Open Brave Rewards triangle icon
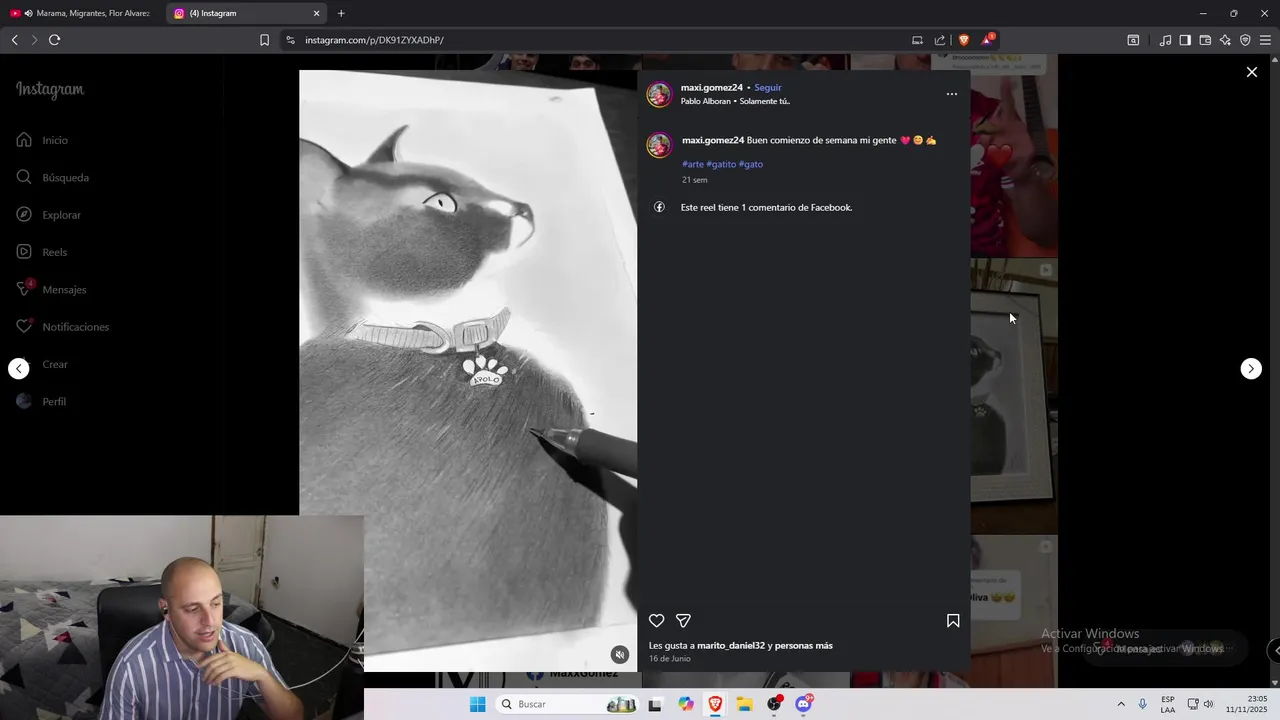 [x=987, y=40]
